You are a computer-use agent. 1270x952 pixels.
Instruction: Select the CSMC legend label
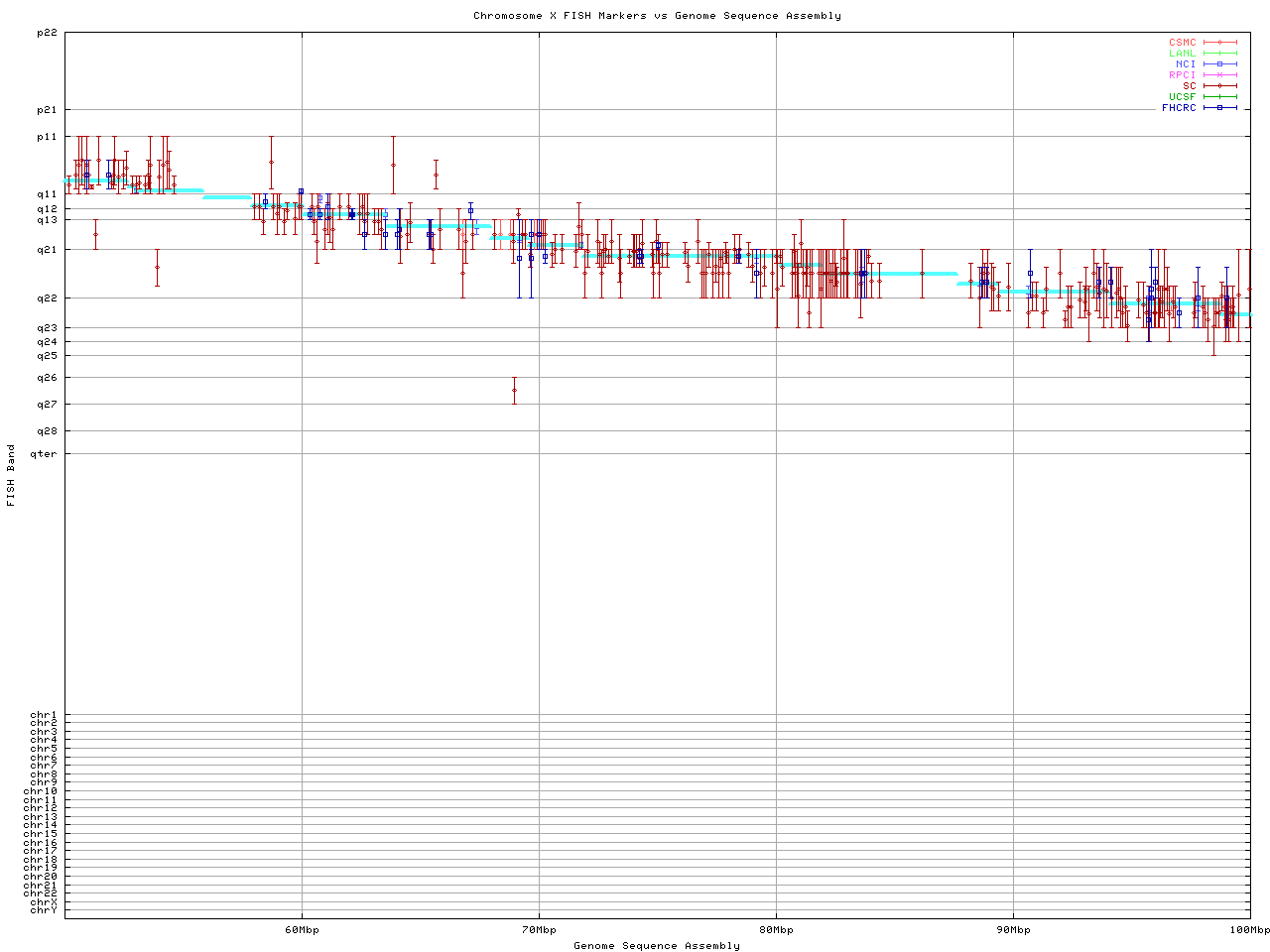[x=1182, y=43]
